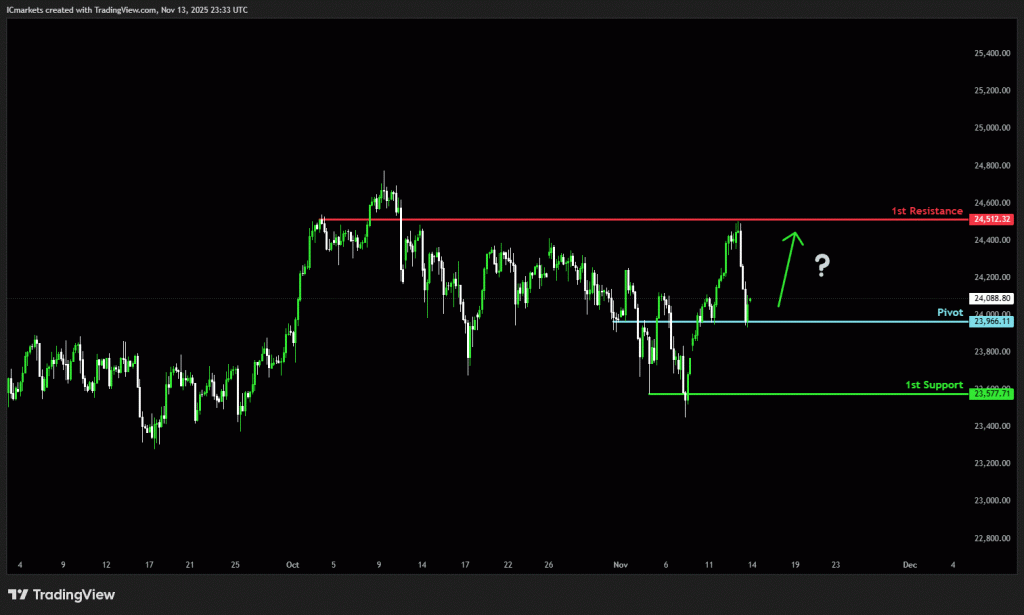
Task: Select the green support horizontal line
Action: pos(800,394)
